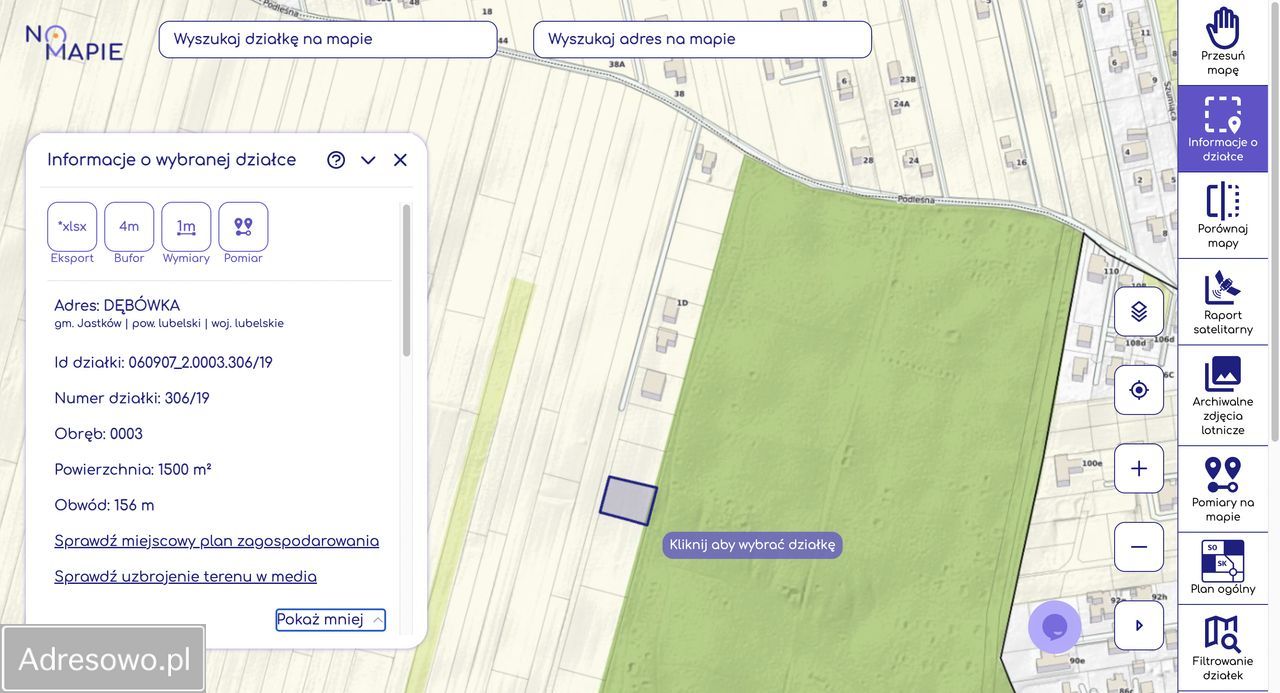Select the Pomiary na mapie tool
The width and height of the screenshot is (1280, 693).
tap(1222, 488)
